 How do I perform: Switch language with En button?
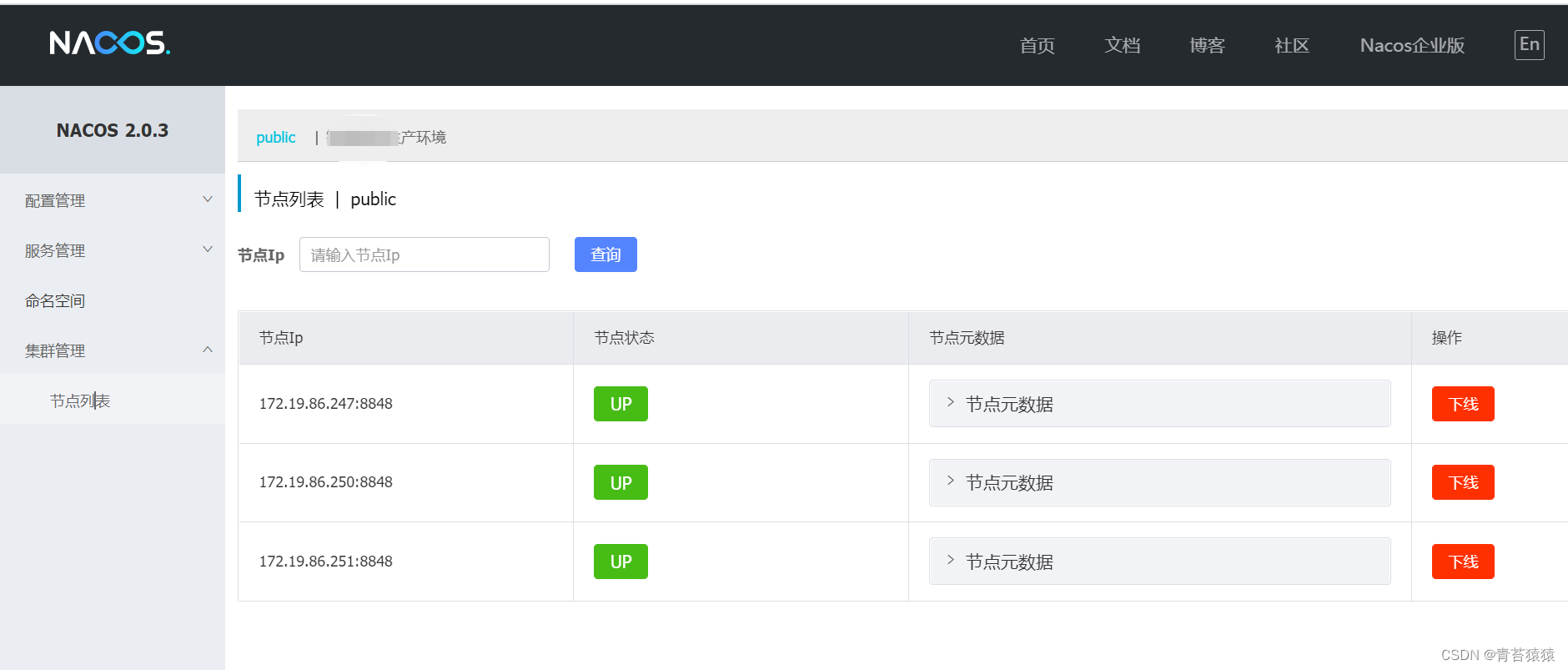pyautogui.click(x=1529, y=44)
